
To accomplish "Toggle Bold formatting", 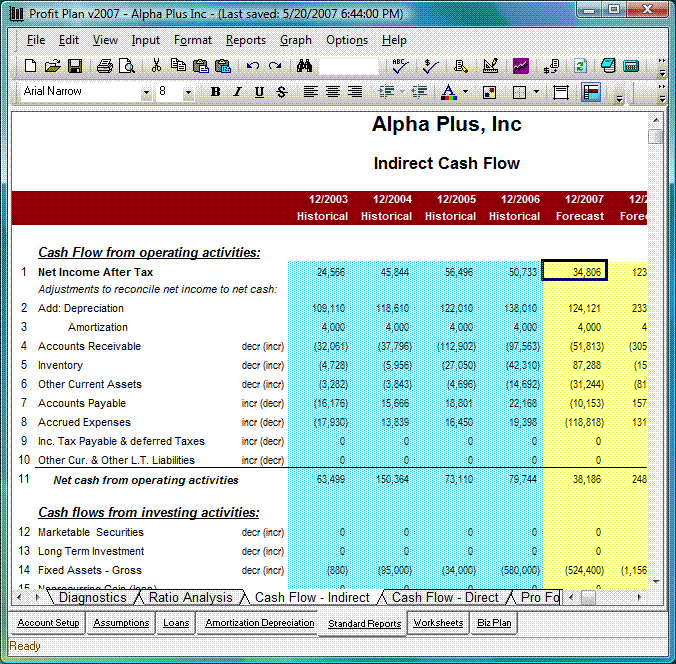I will (x=216, y=92).
